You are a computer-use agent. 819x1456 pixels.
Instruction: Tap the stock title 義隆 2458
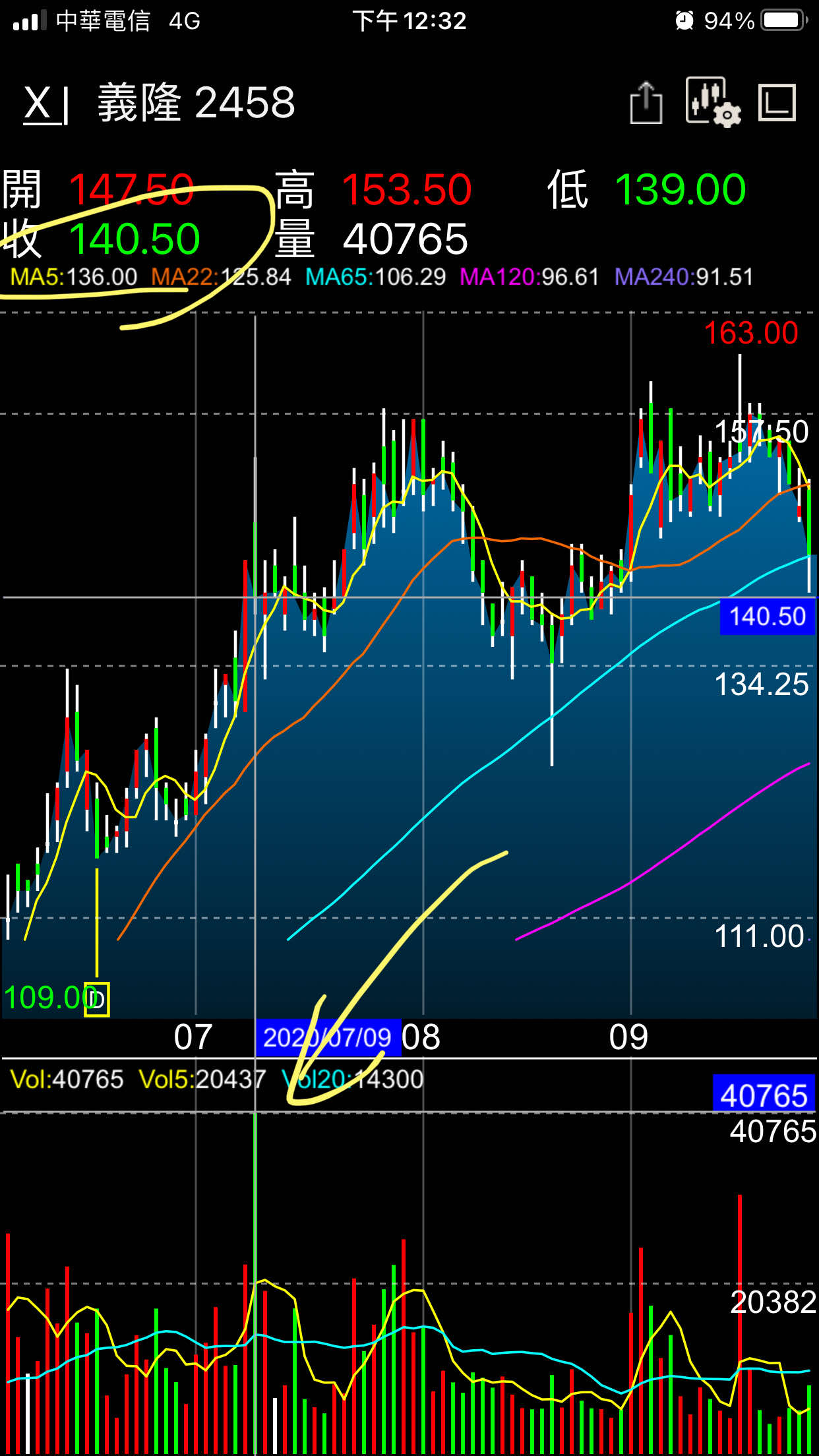tap(197, 103)
